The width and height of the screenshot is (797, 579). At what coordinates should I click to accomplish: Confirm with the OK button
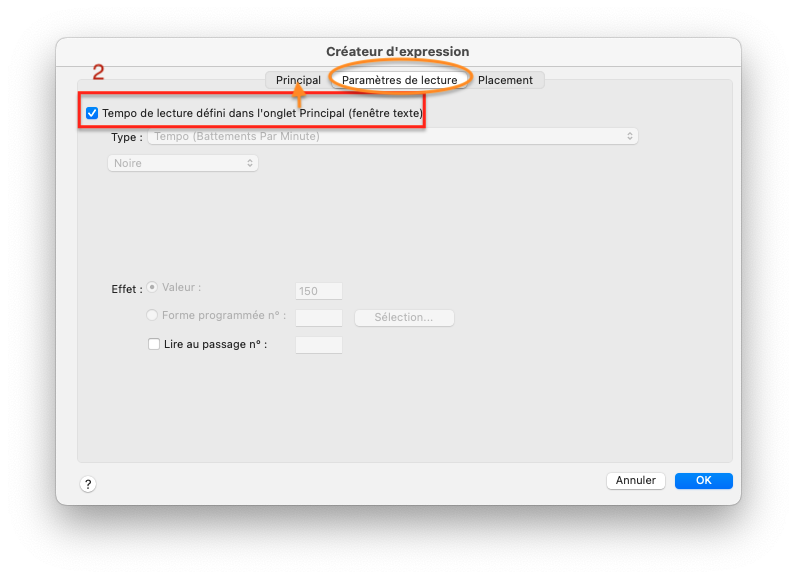coord(703,481)
